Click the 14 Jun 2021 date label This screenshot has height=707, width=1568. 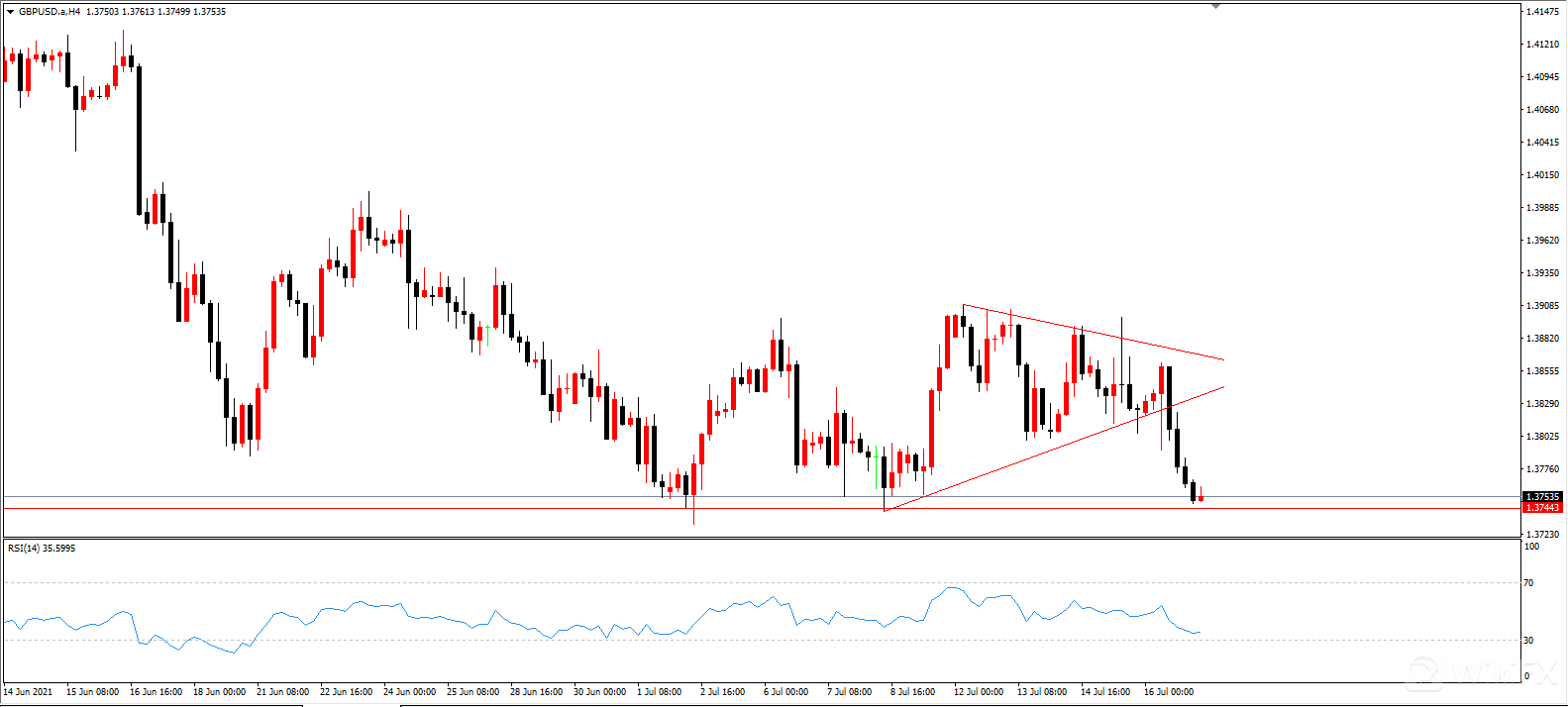pyautogui.click(x=28, y=692)
